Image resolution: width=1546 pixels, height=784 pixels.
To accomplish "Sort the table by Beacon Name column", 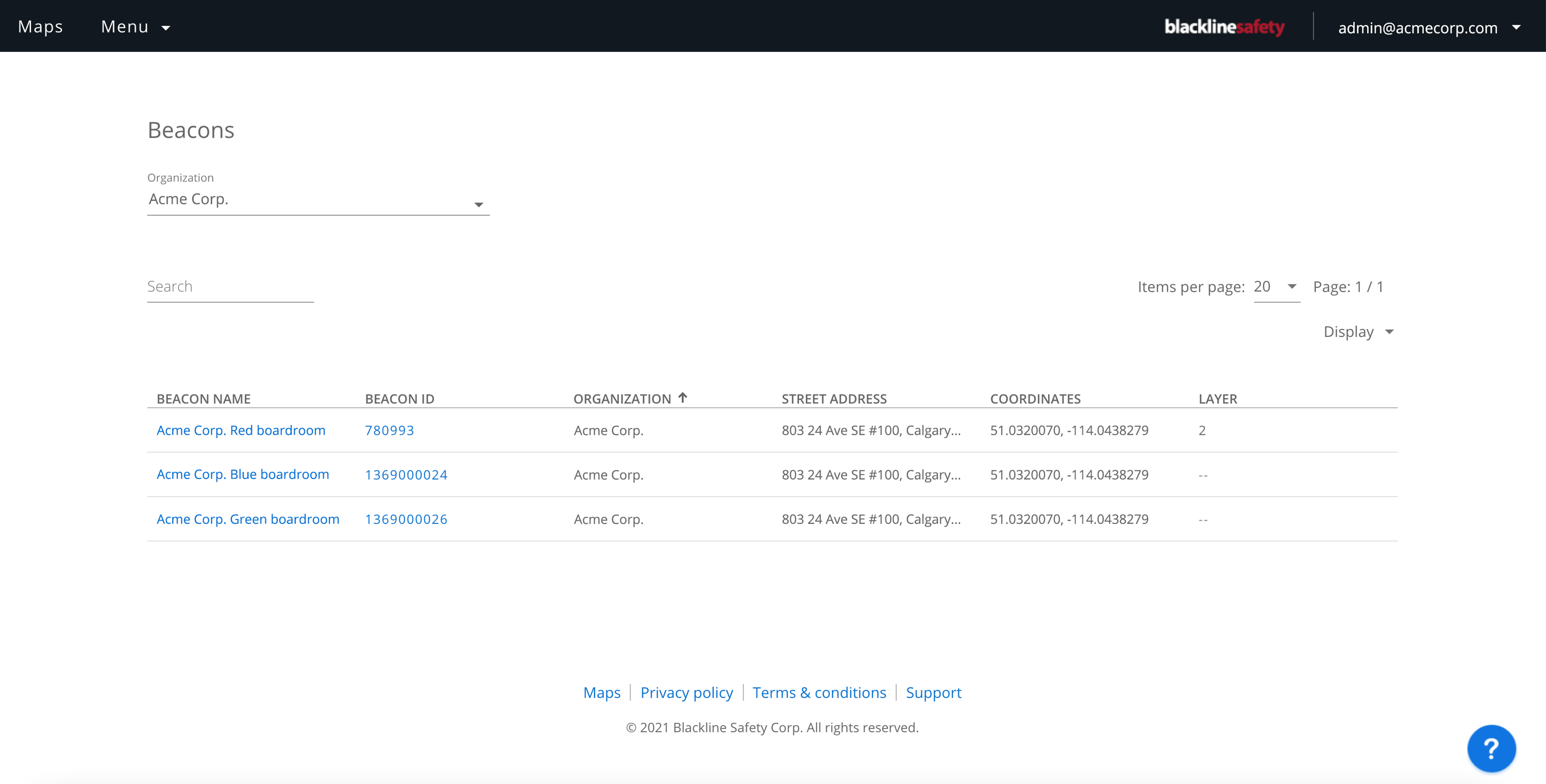I will click(204, 398).
